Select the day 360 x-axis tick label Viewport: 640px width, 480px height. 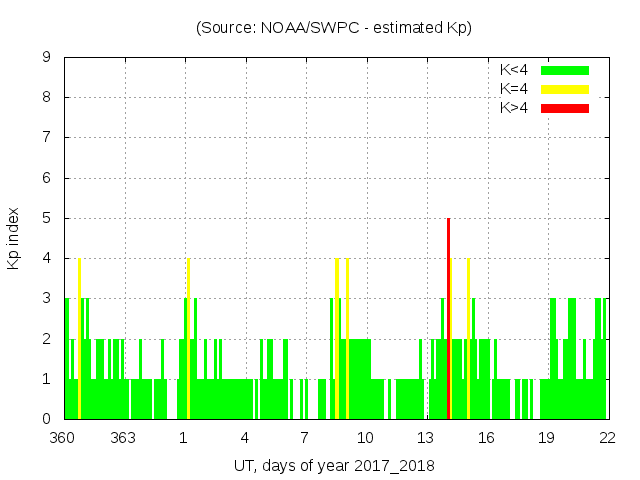[x=63, y=438]
